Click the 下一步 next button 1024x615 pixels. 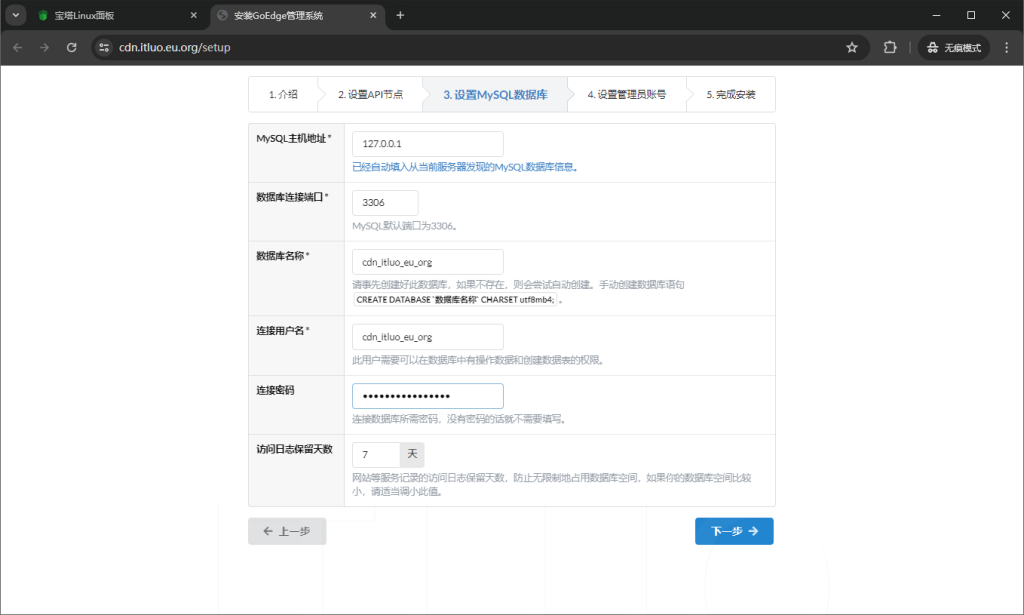point(733,531)
